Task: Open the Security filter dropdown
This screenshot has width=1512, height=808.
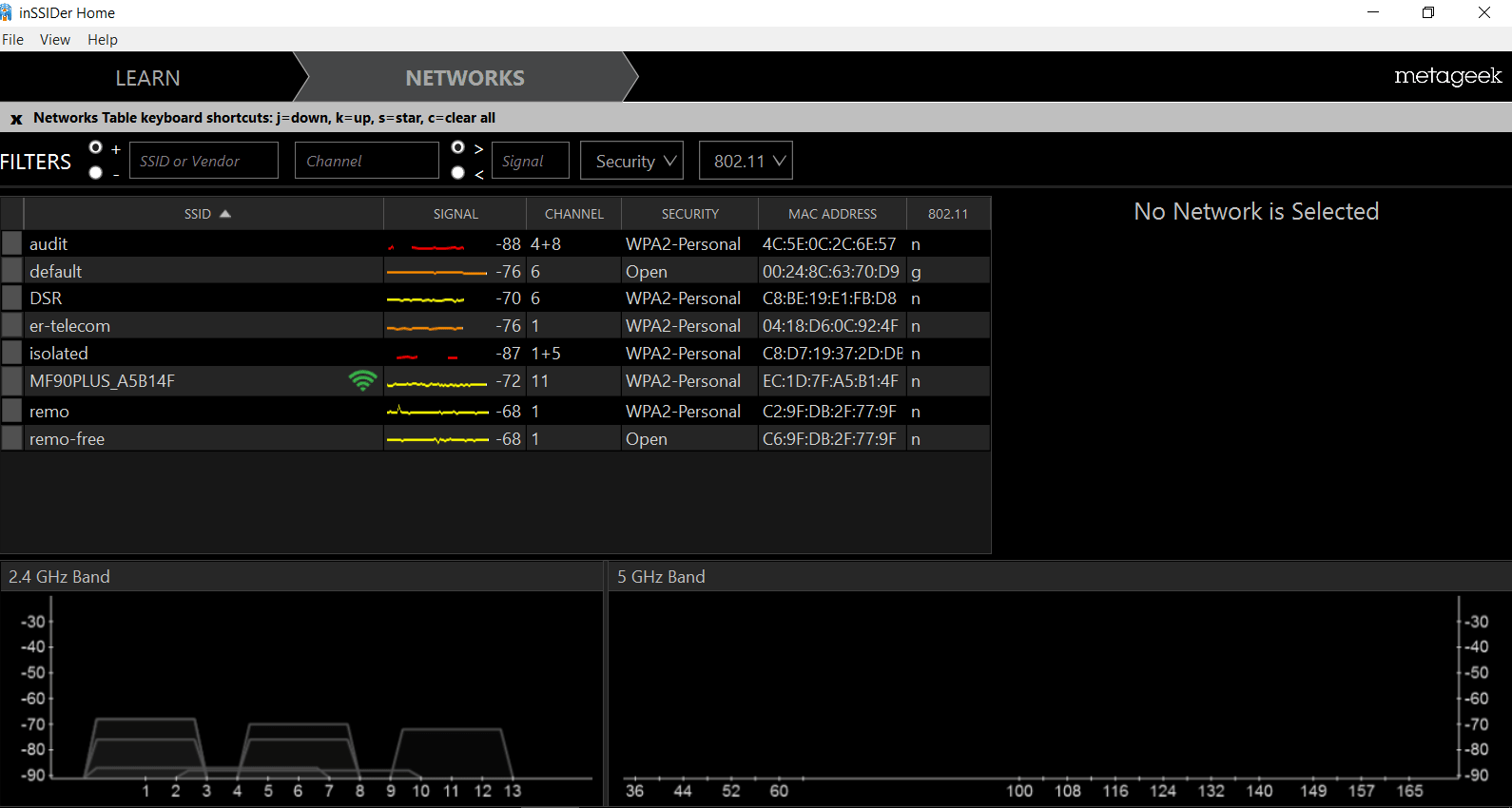Action: click(x=632, y=161)
